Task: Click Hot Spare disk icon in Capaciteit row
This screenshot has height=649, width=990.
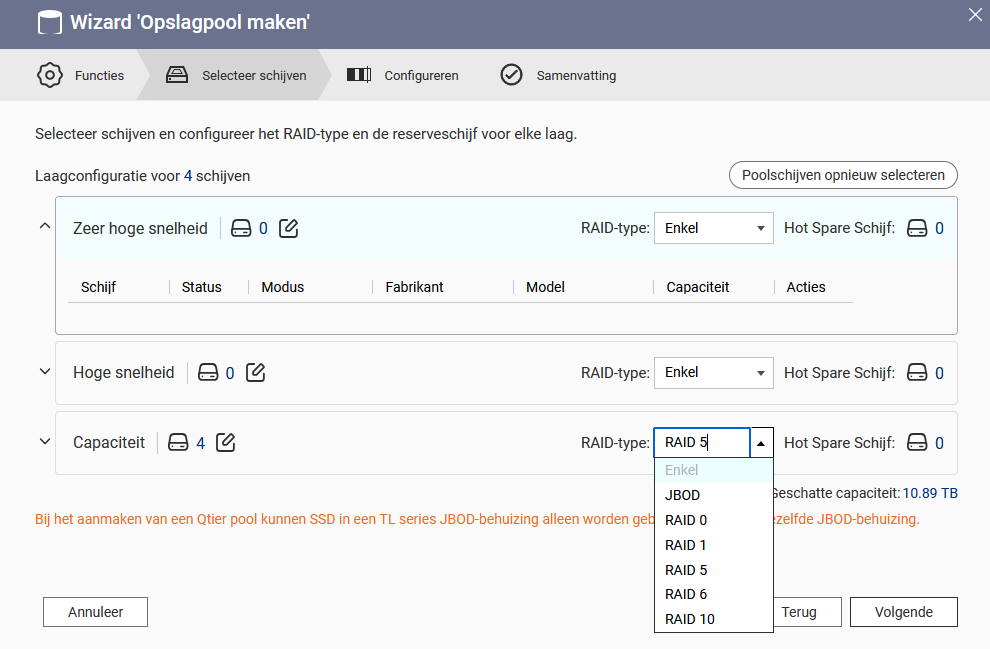Action: pyautogui.click(x=917, y=443)
